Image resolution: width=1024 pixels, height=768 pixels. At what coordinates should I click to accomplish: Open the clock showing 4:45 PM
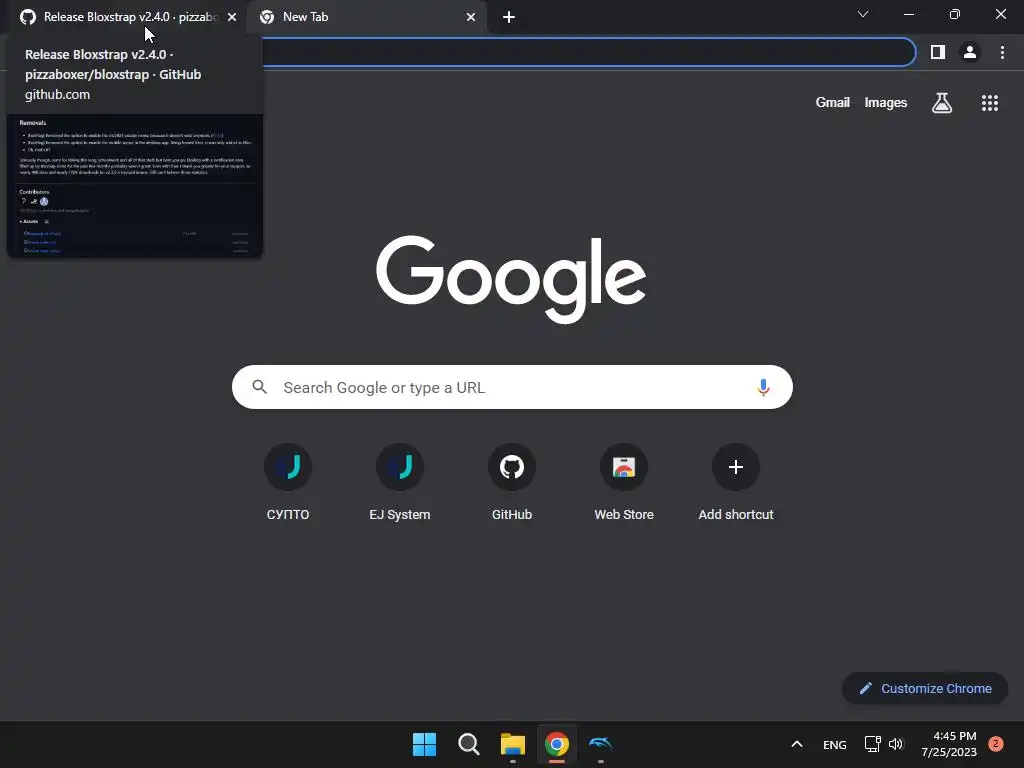(949, 744)
